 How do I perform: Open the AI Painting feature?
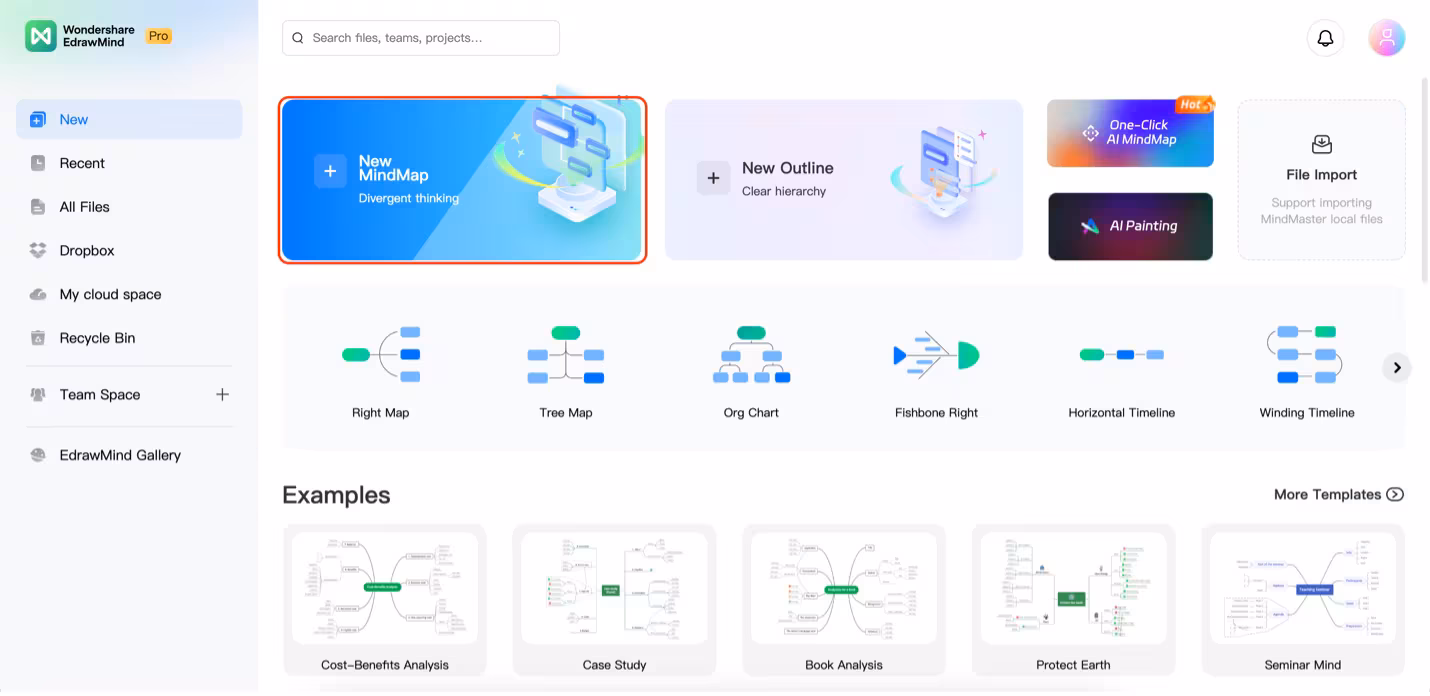[x=1130, y=226]
